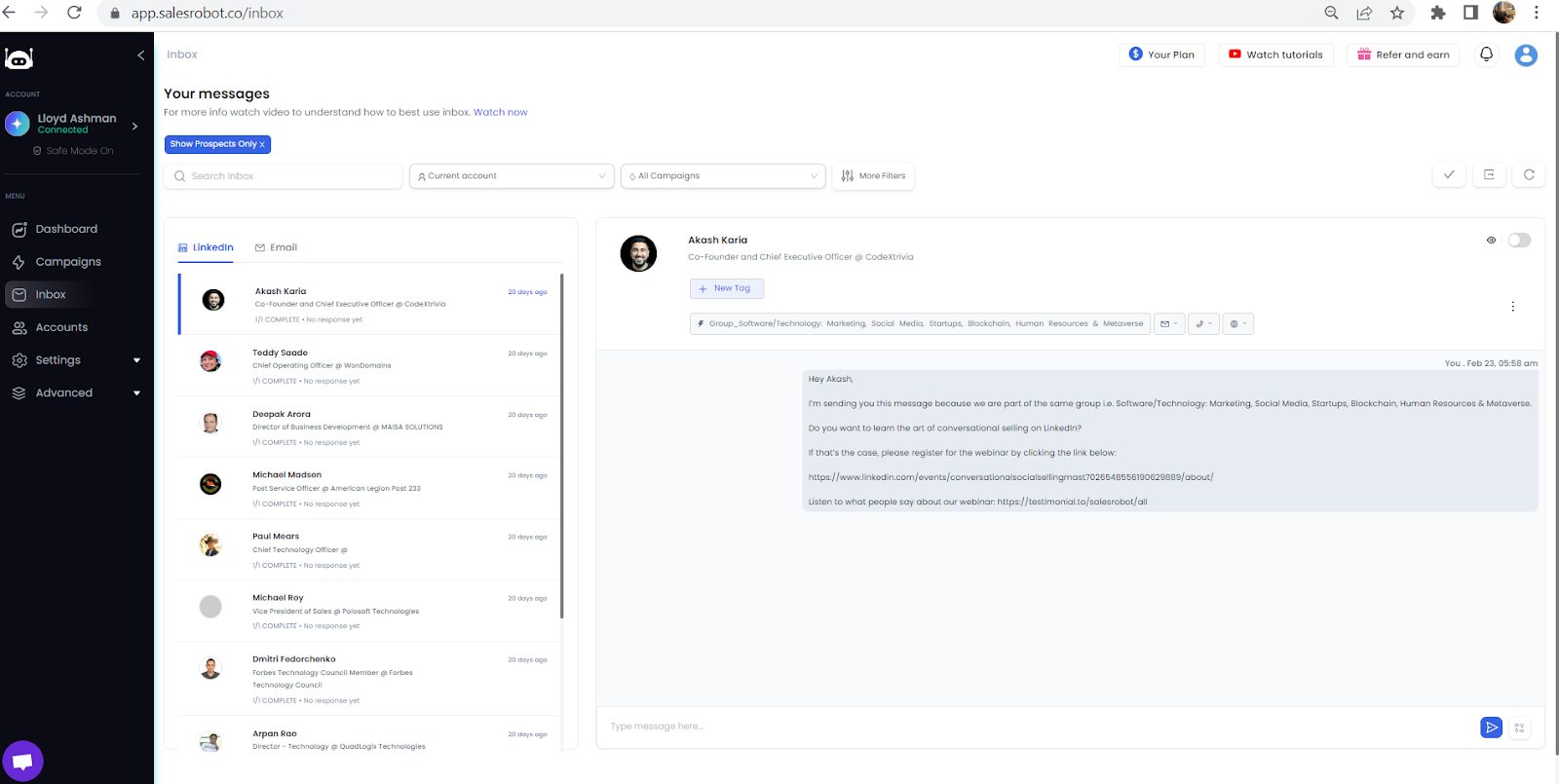Expand the Advanced menu arrow

point(136,393)
